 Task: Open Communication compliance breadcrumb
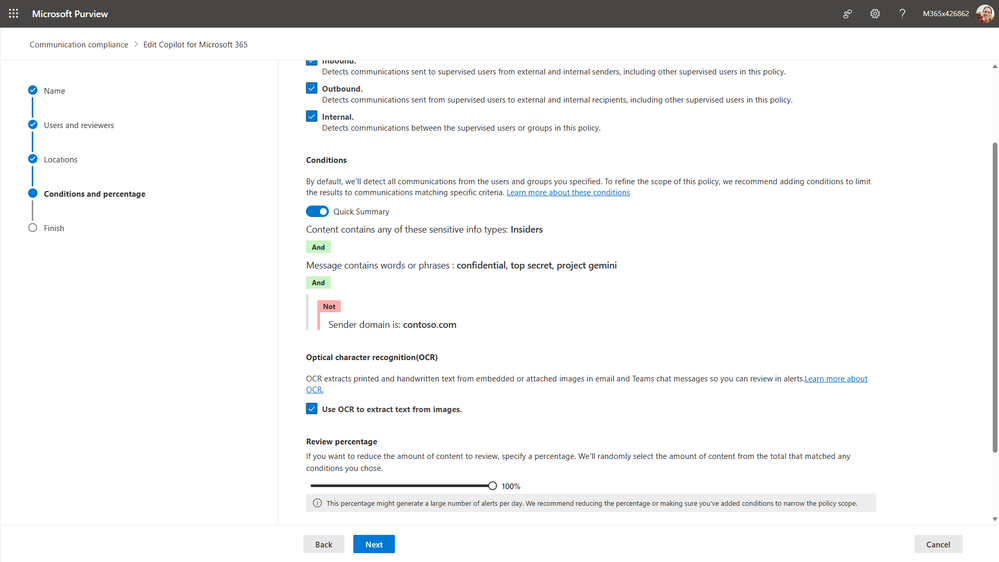click(79, 45)
